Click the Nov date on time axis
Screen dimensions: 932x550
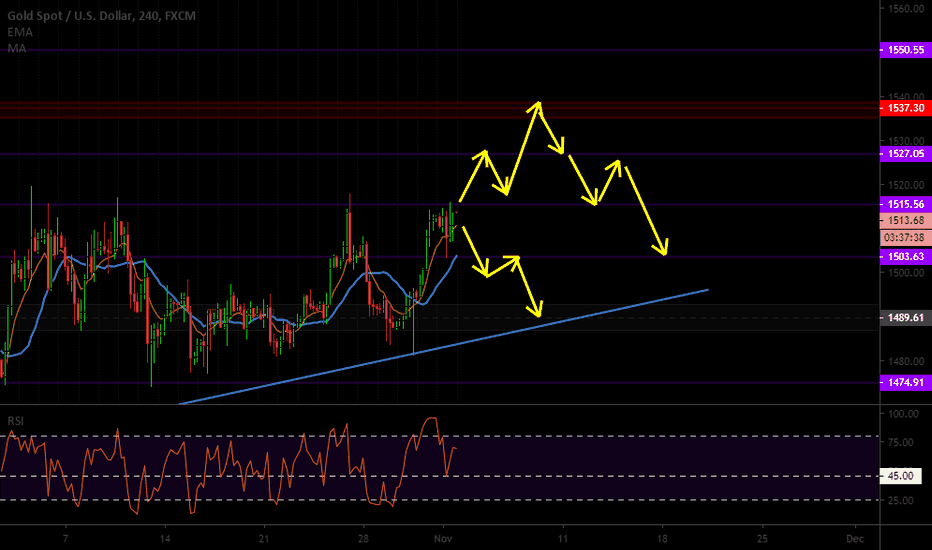[x=443, y=539]
